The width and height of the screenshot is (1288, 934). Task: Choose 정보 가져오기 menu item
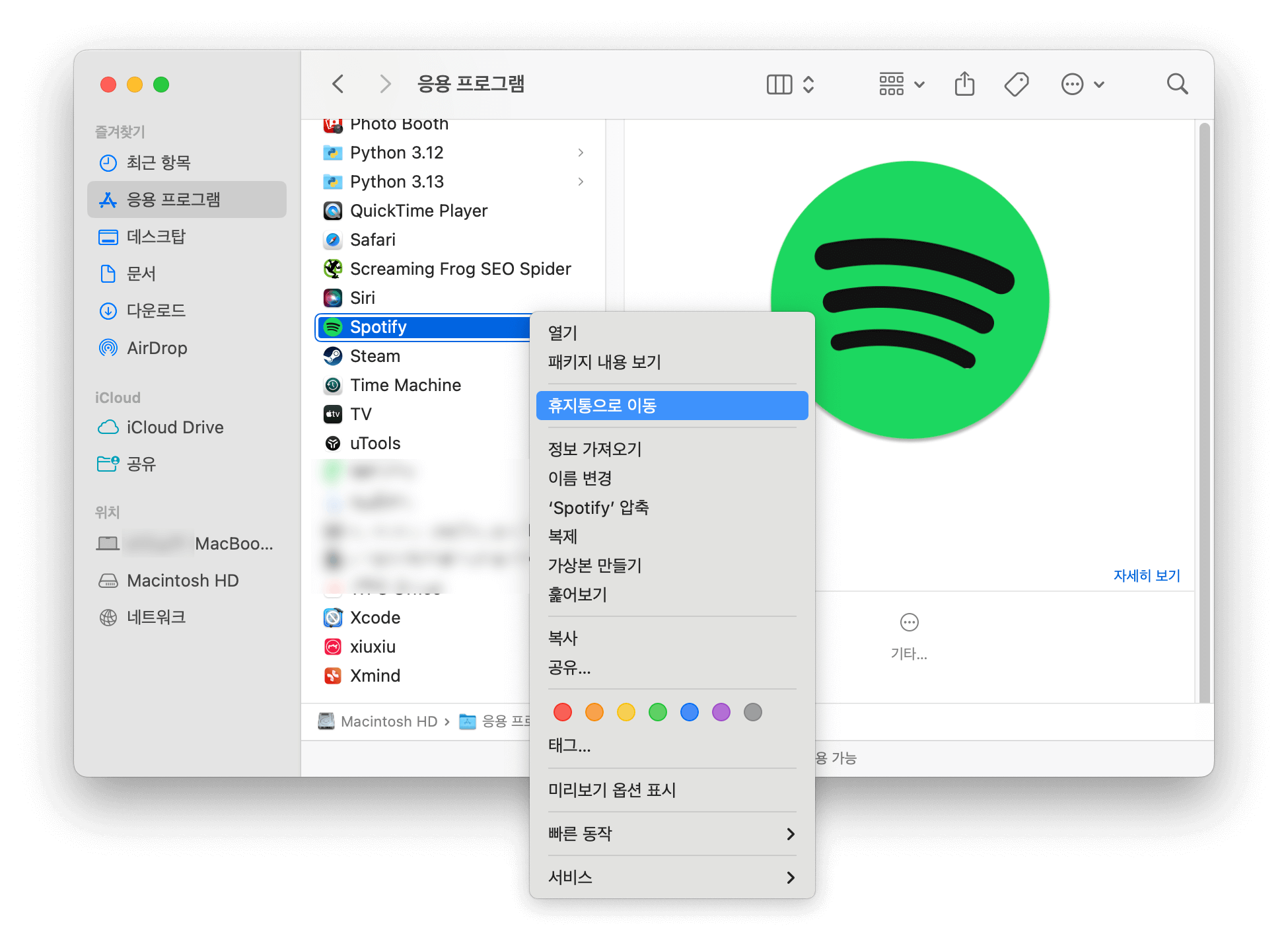pyautogui.click(x=672, y=449)
